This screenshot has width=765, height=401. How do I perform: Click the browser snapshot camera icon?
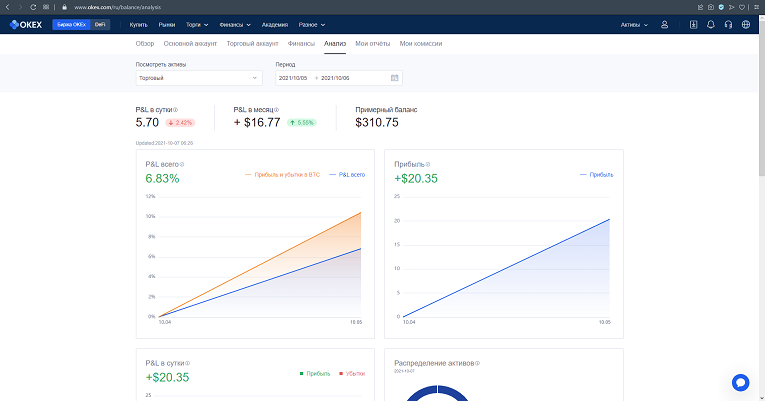point(711,7)
